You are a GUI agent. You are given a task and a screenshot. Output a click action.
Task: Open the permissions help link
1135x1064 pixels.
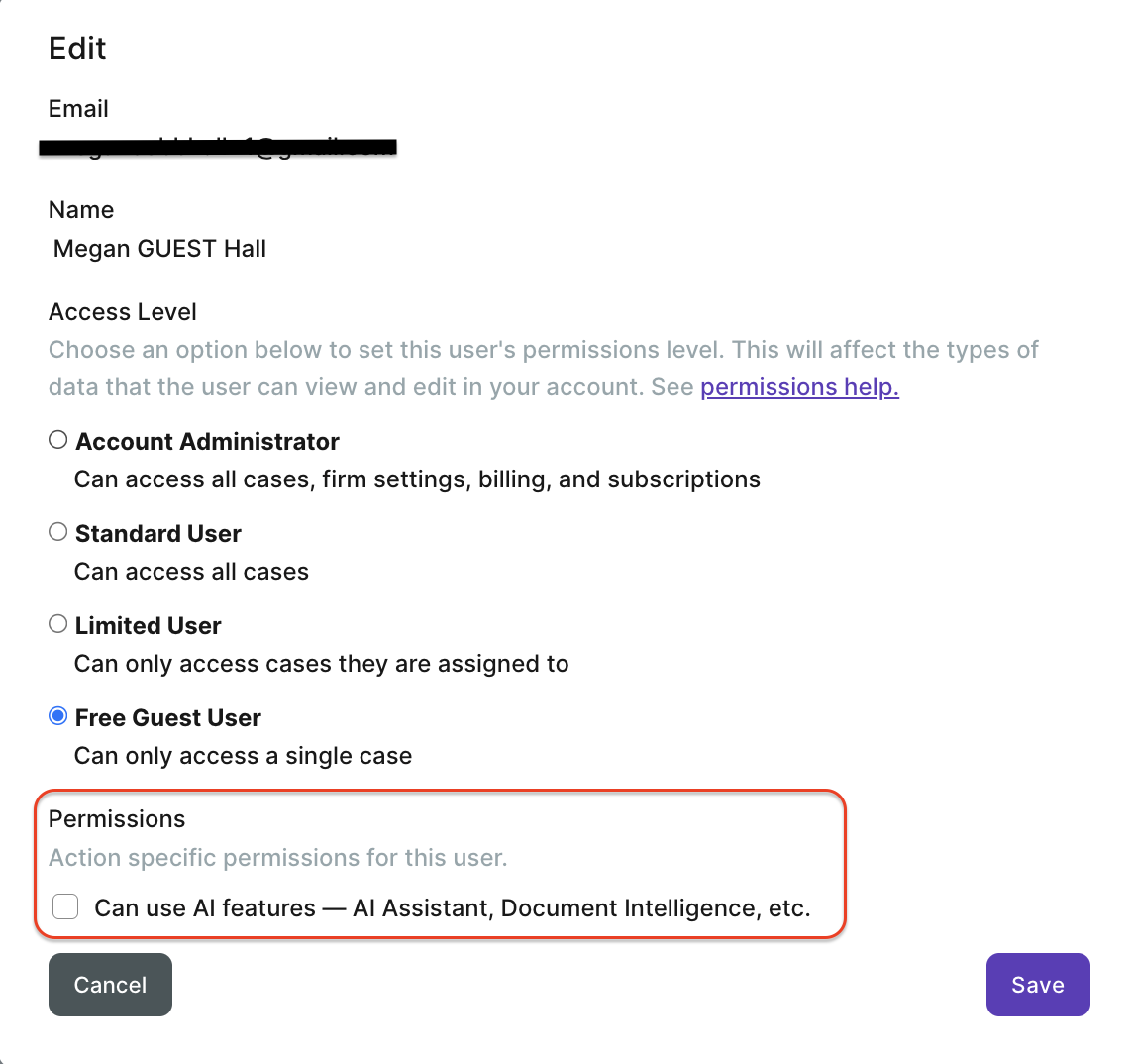(799, 386)
